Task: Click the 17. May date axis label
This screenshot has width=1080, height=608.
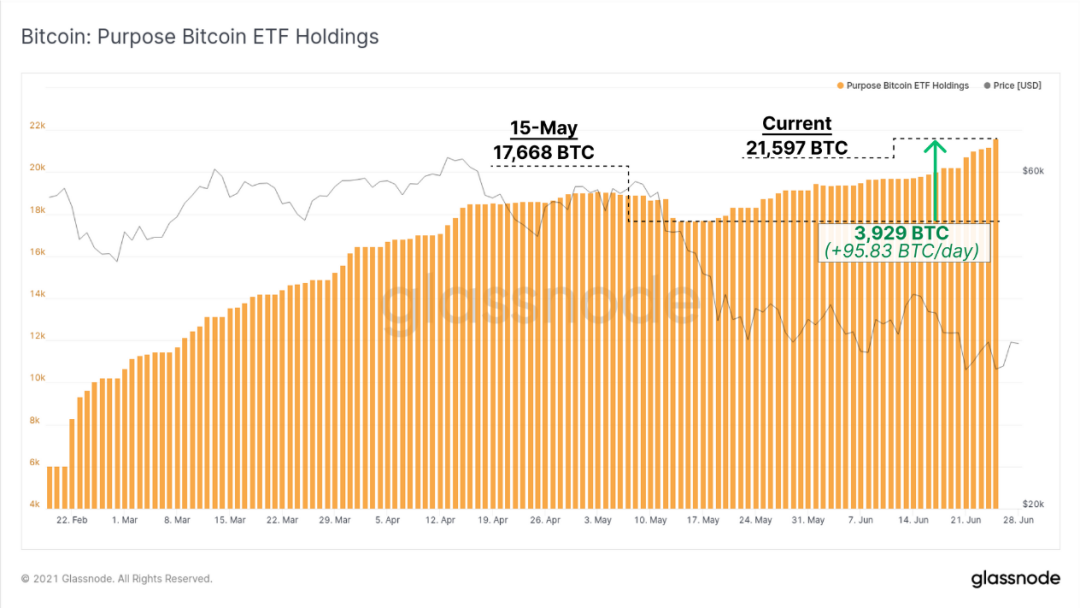Action: pos(703,520)
